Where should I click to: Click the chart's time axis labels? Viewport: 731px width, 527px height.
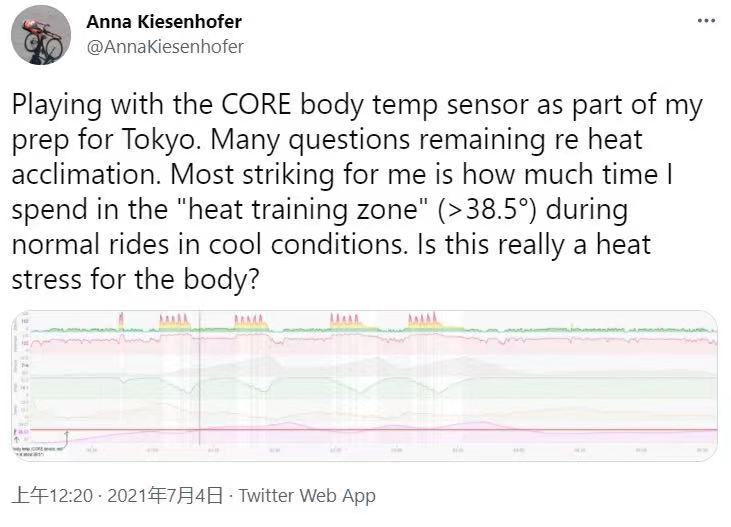[400, 451]
